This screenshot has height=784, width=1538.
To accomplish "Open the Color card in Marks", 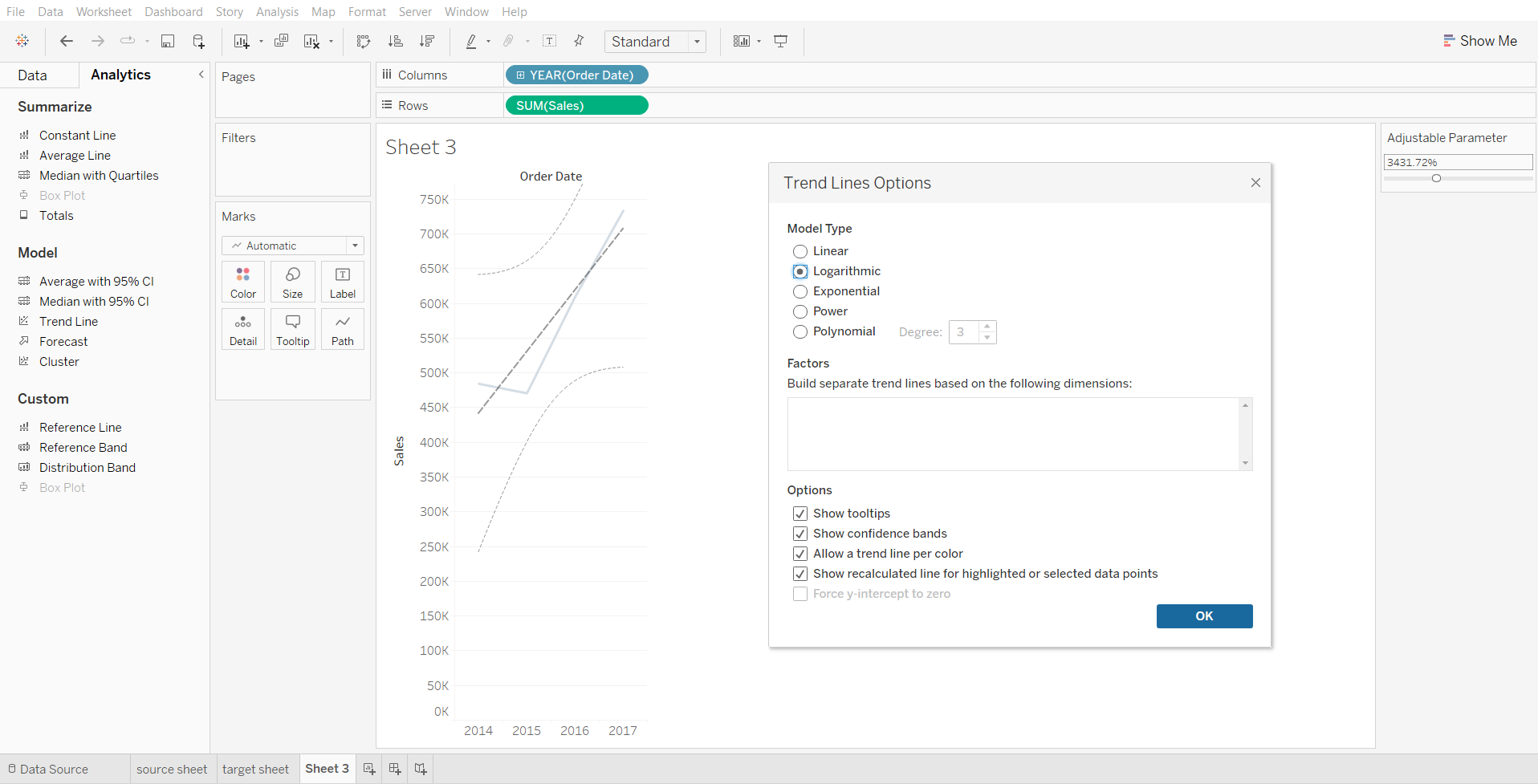I will click(243, 282).
